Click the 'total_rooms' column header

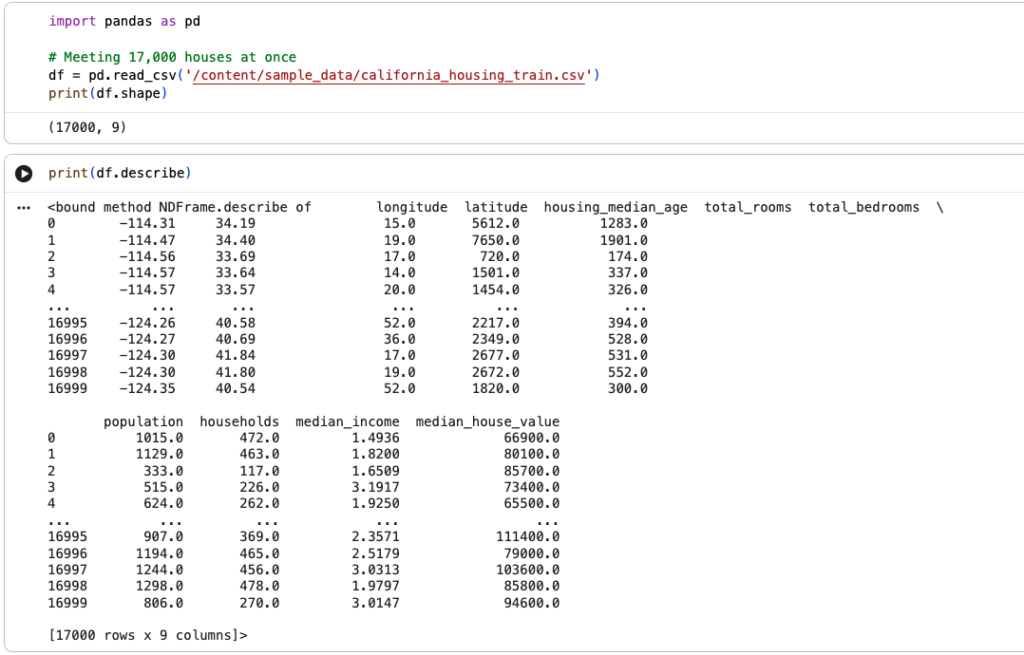[x=748, y=208]
